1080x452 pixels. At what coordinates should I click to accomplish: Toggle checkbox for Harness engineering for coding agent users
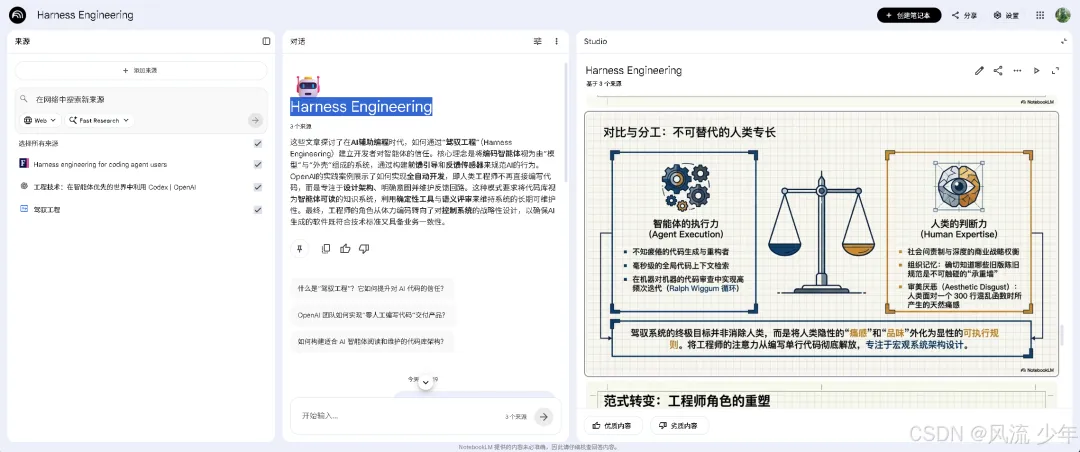click(x=258, y=165)
